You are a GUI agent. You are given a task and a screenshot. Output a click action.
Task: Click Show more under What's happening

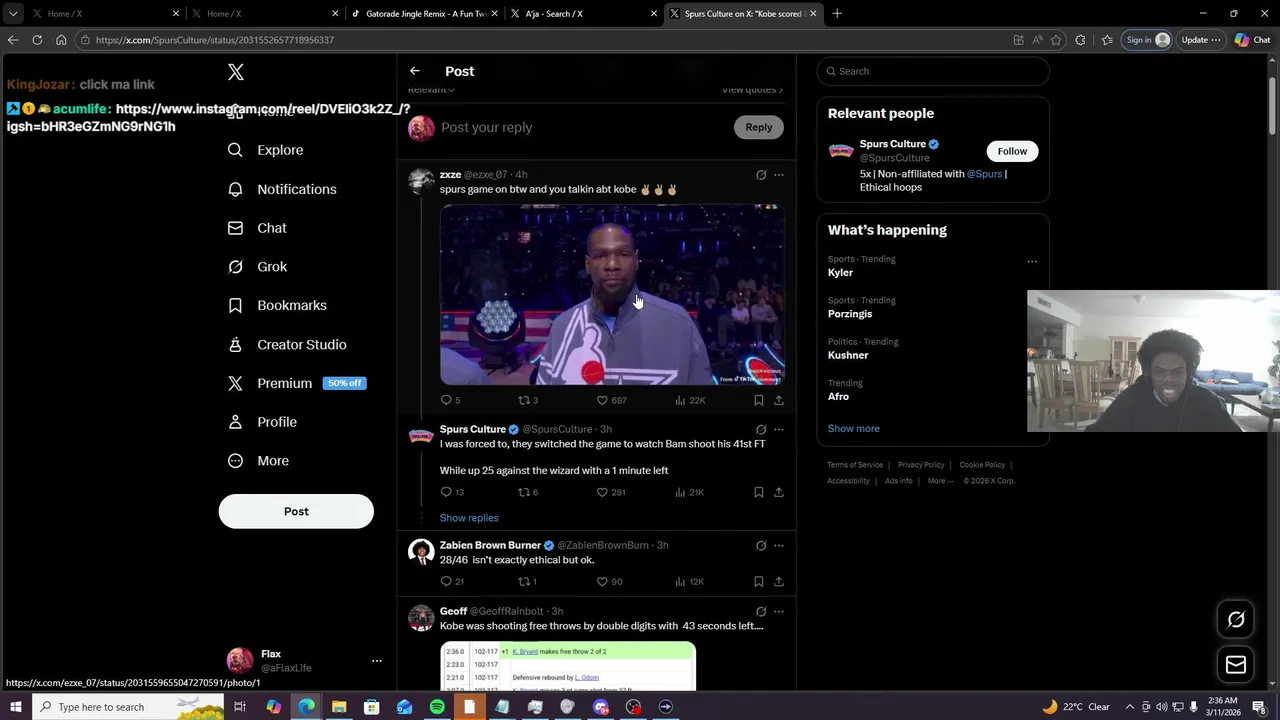click(853, 428)
